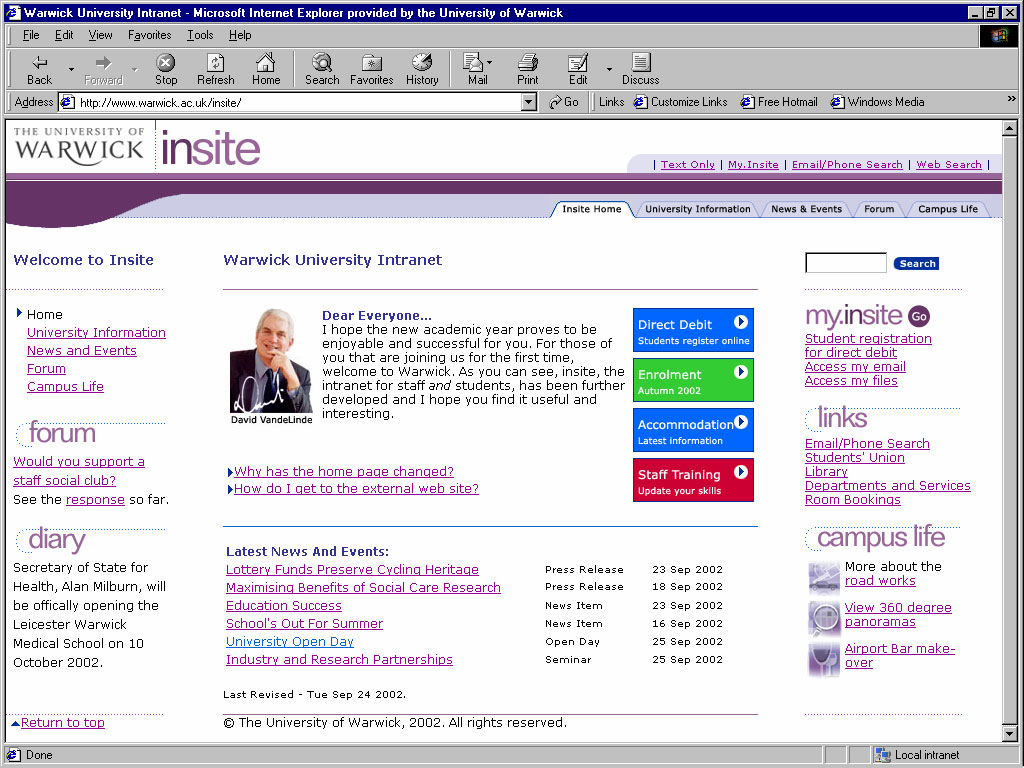Open the View 360 degree panoramas thumbnail
This screenshot has height=768, width=1024.
tap(824, 617)
